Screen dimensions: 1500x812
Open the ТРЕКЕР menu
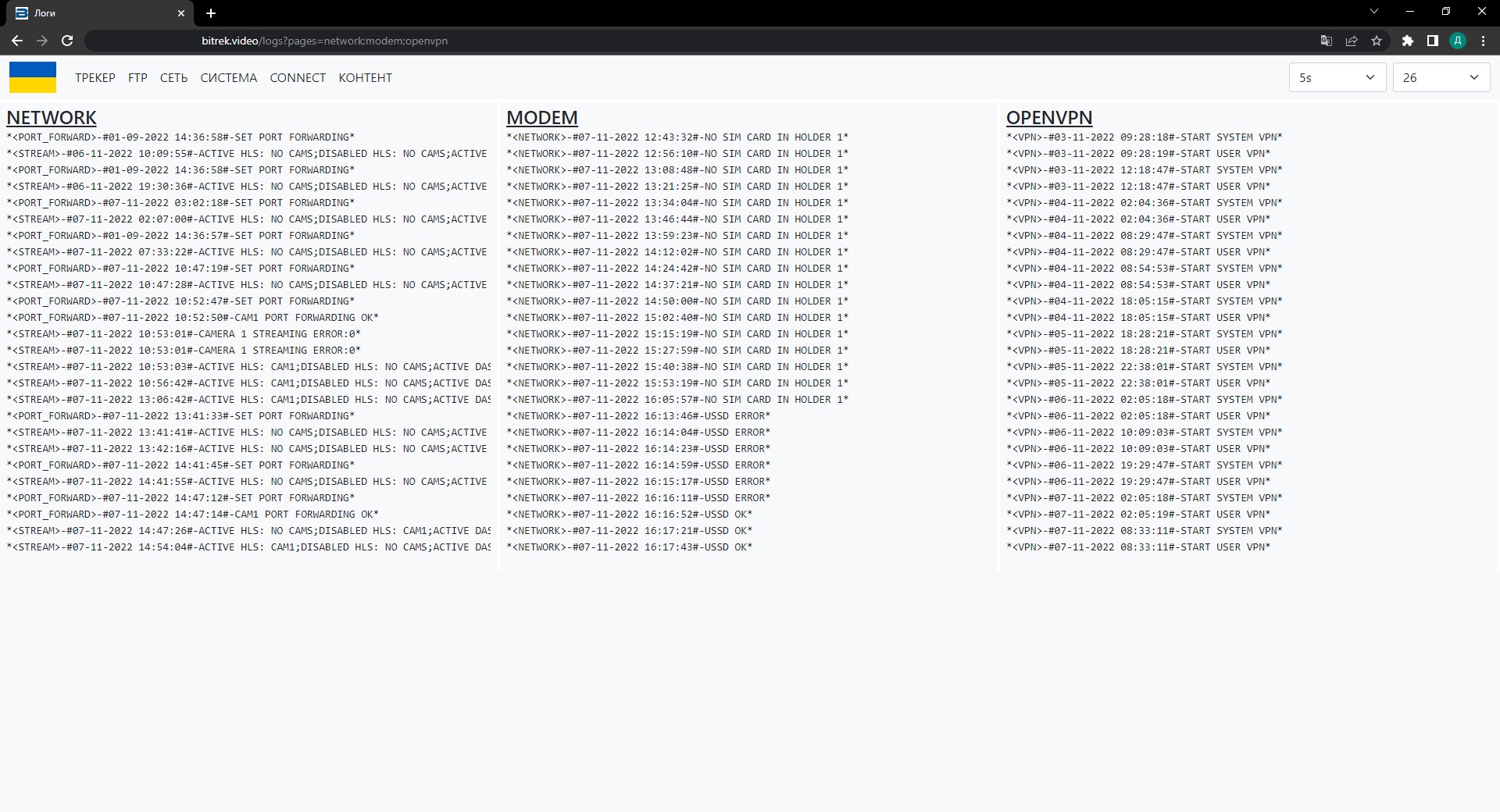[x=95, y=78]
